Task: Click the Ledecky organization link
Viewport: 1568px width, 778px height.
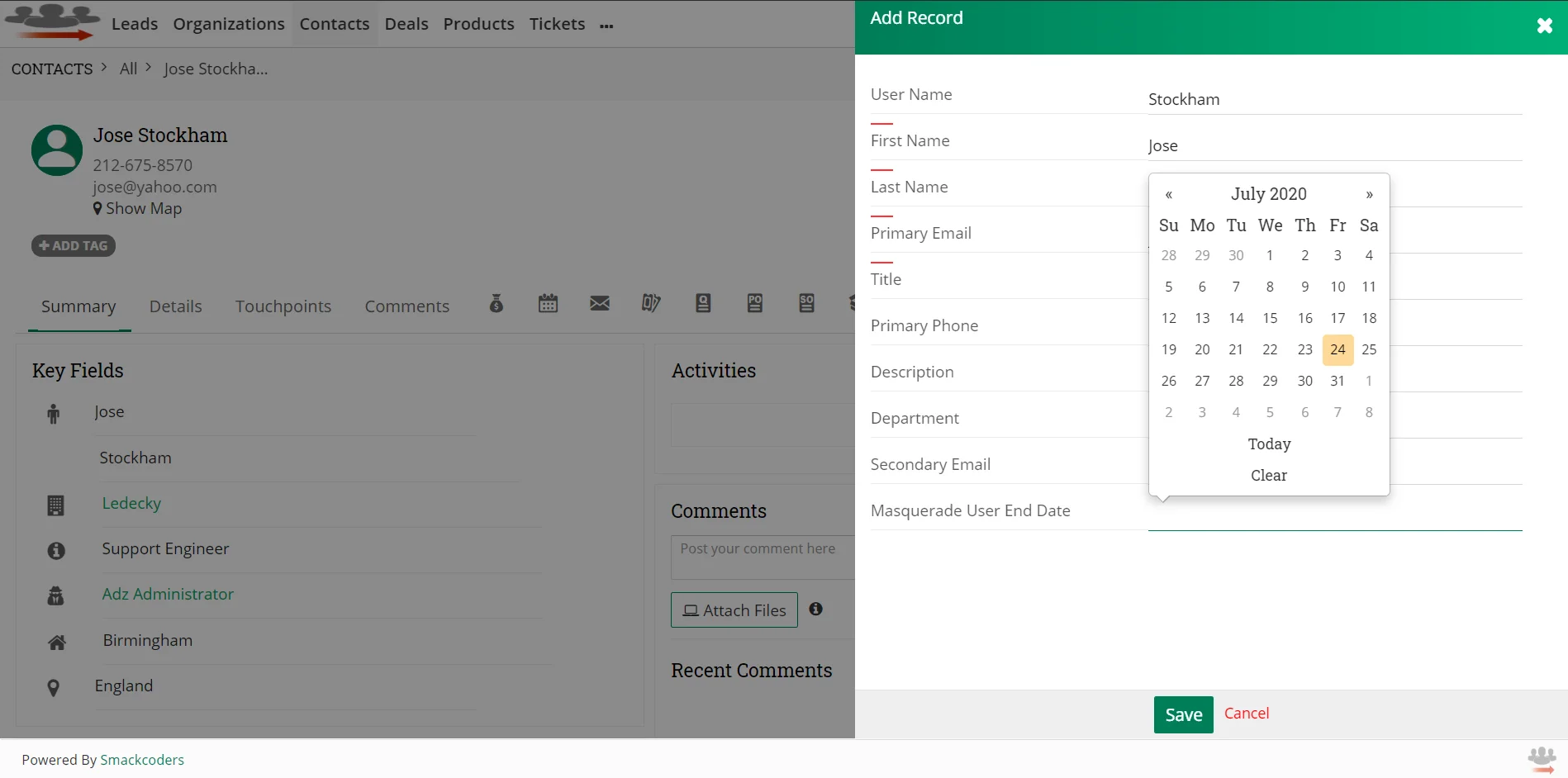Action: 131,502
